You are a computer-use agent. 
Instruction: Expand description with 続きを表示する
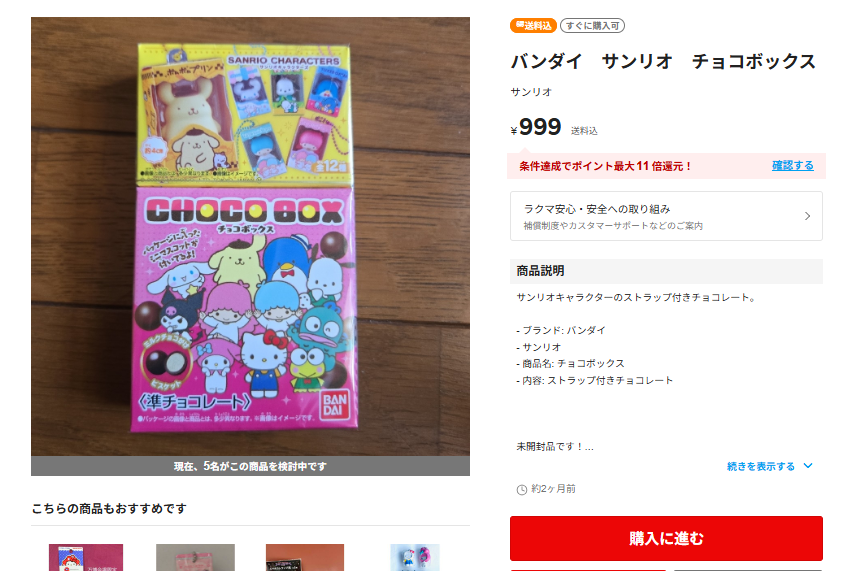click(760, 466)
